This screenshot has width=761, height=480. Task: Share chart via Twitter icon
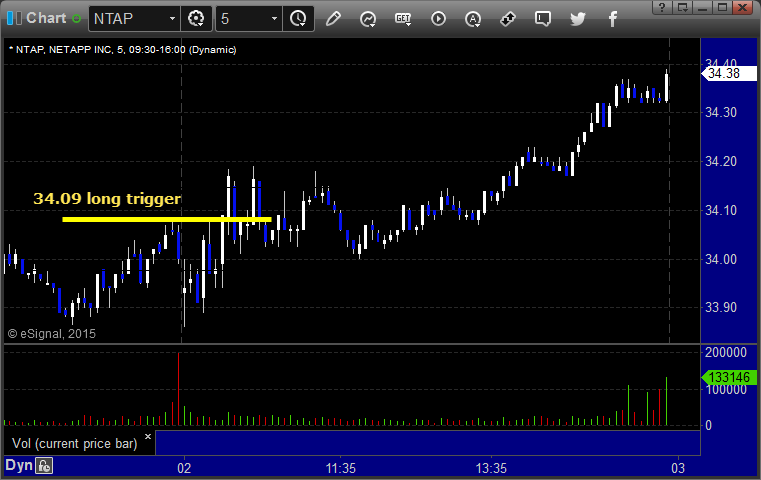(x=578, y=19)
